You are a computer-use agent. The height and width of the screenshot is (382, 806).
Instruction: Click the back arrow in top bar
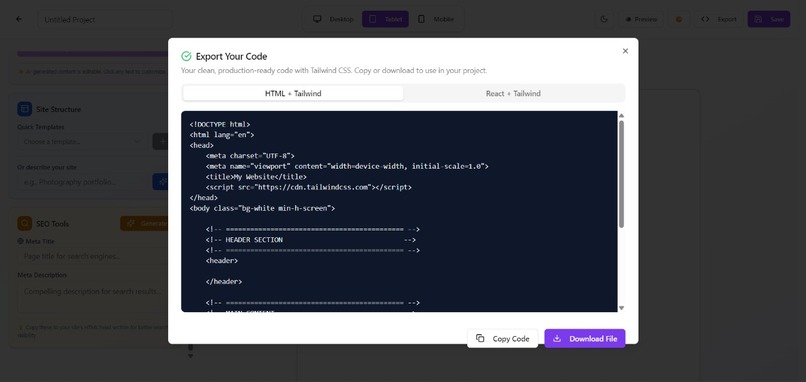(19, 19)
